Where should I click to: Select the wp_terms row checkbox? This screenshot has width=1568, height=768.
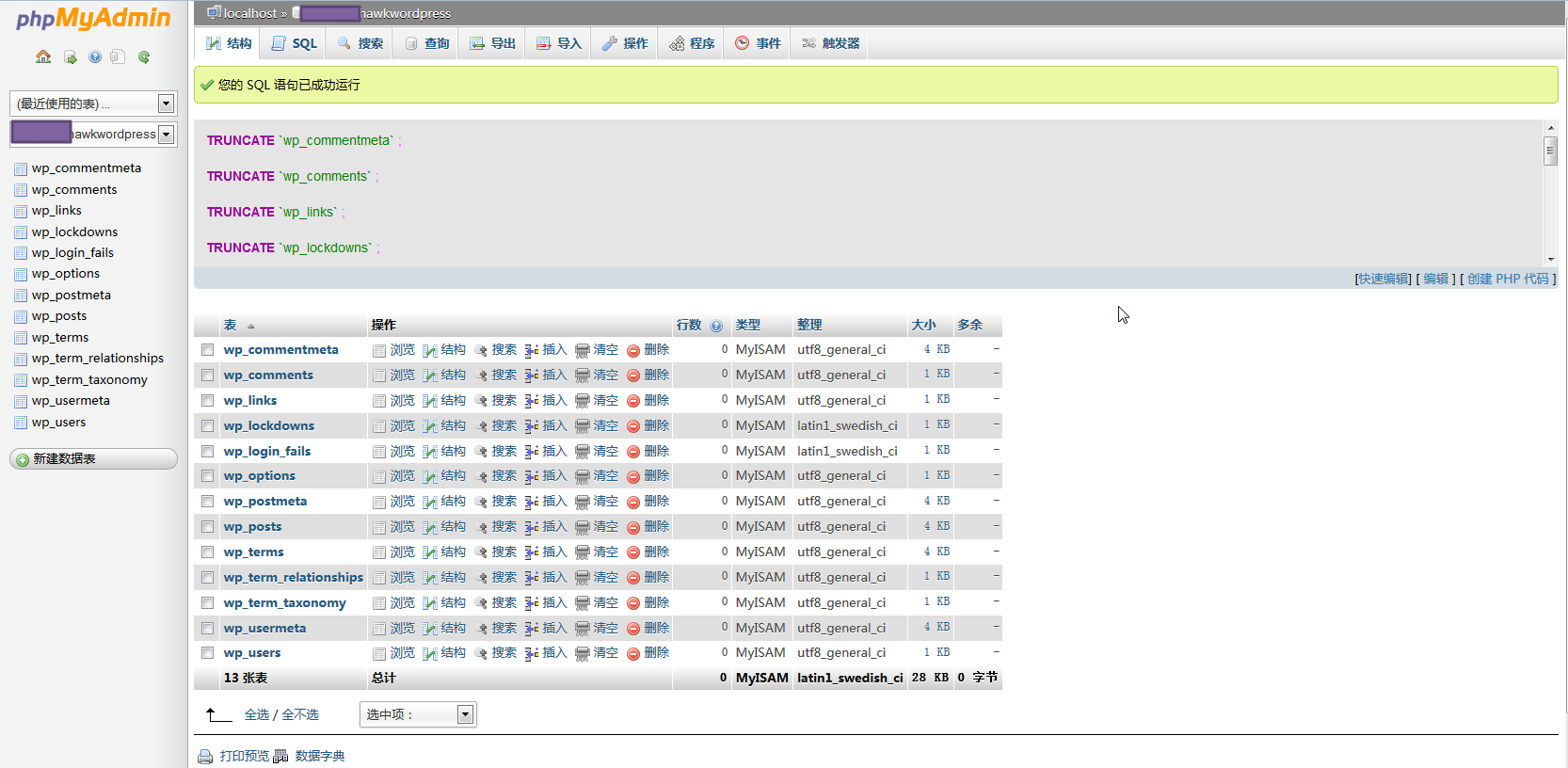coord(207,552)
